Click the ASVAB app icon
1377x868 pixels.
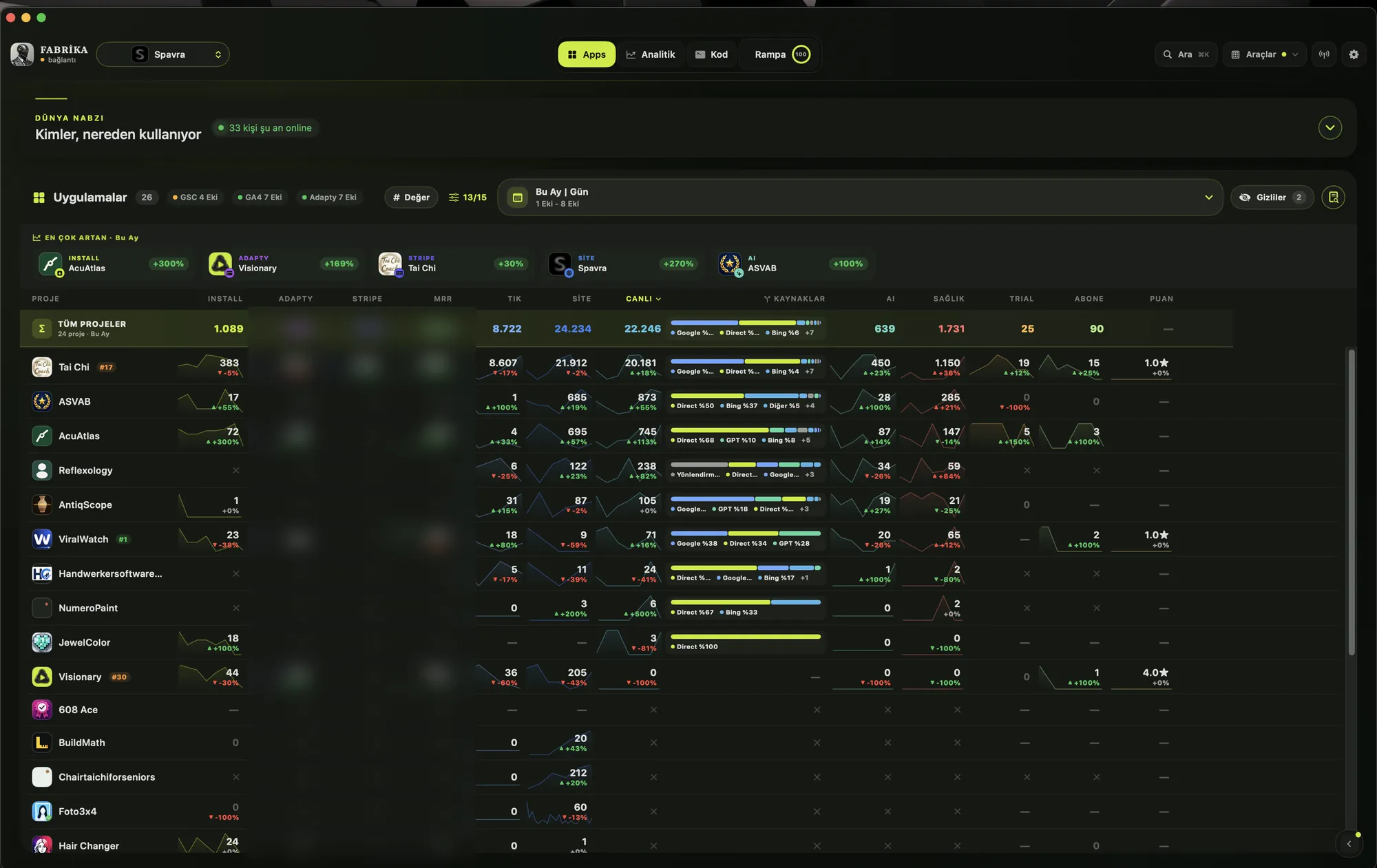[42, 402]
